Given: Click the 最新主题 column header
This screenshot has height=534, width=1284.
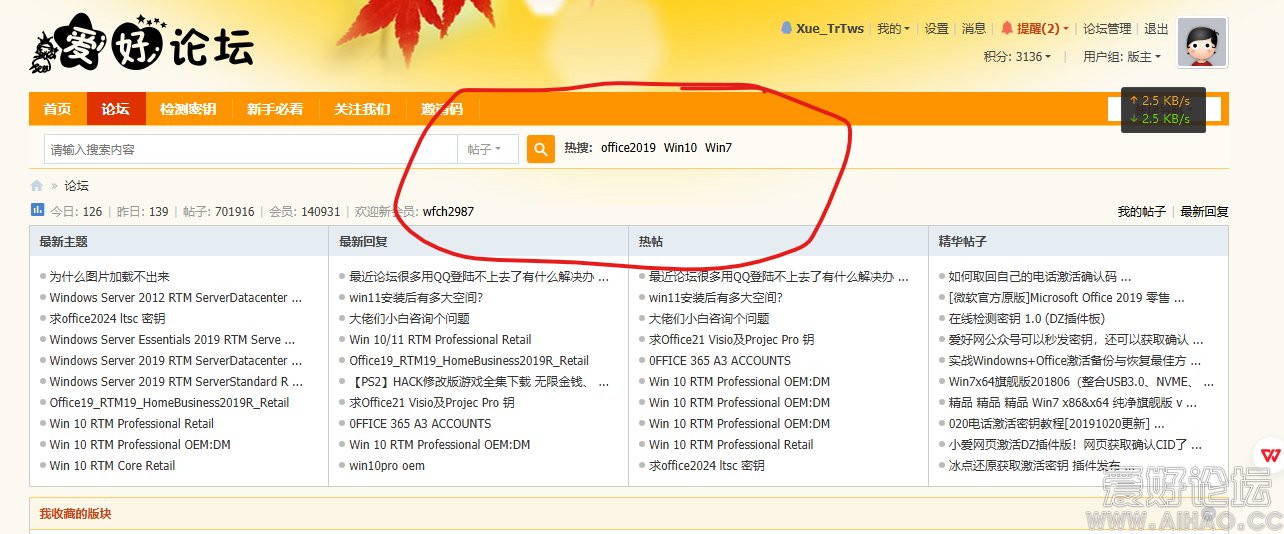Looking at the screenshot, I should tap(64, 241).
